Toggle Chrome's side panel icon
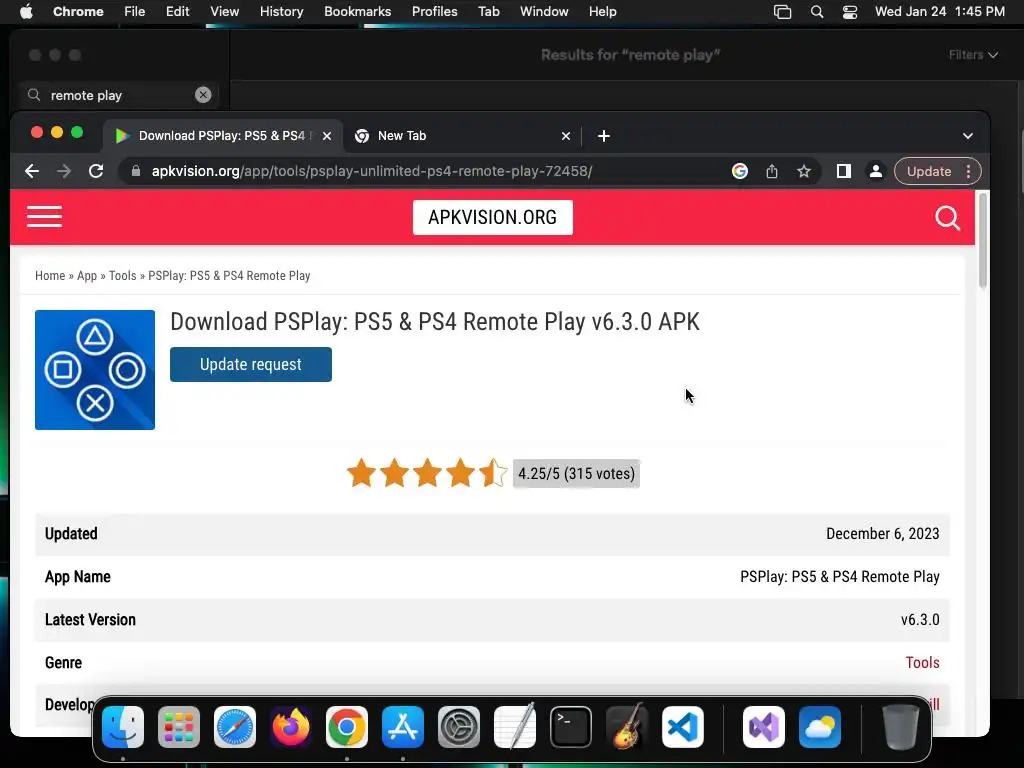Viewport: 1024px width, 768px height. [x=844, y=171]
